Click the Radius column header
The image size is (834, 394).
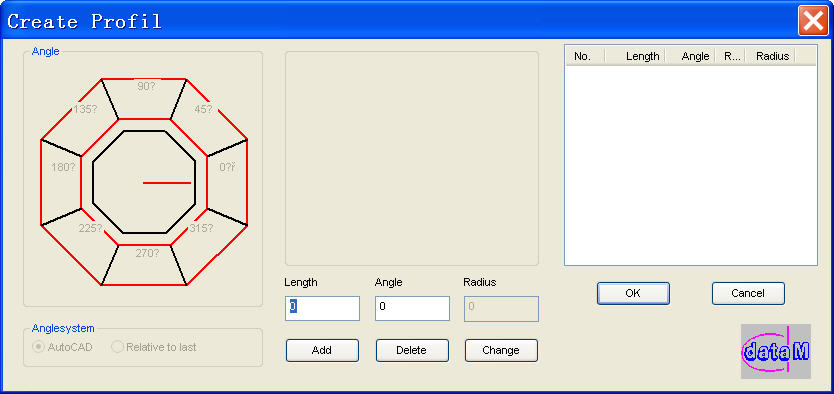pos(770,56)
